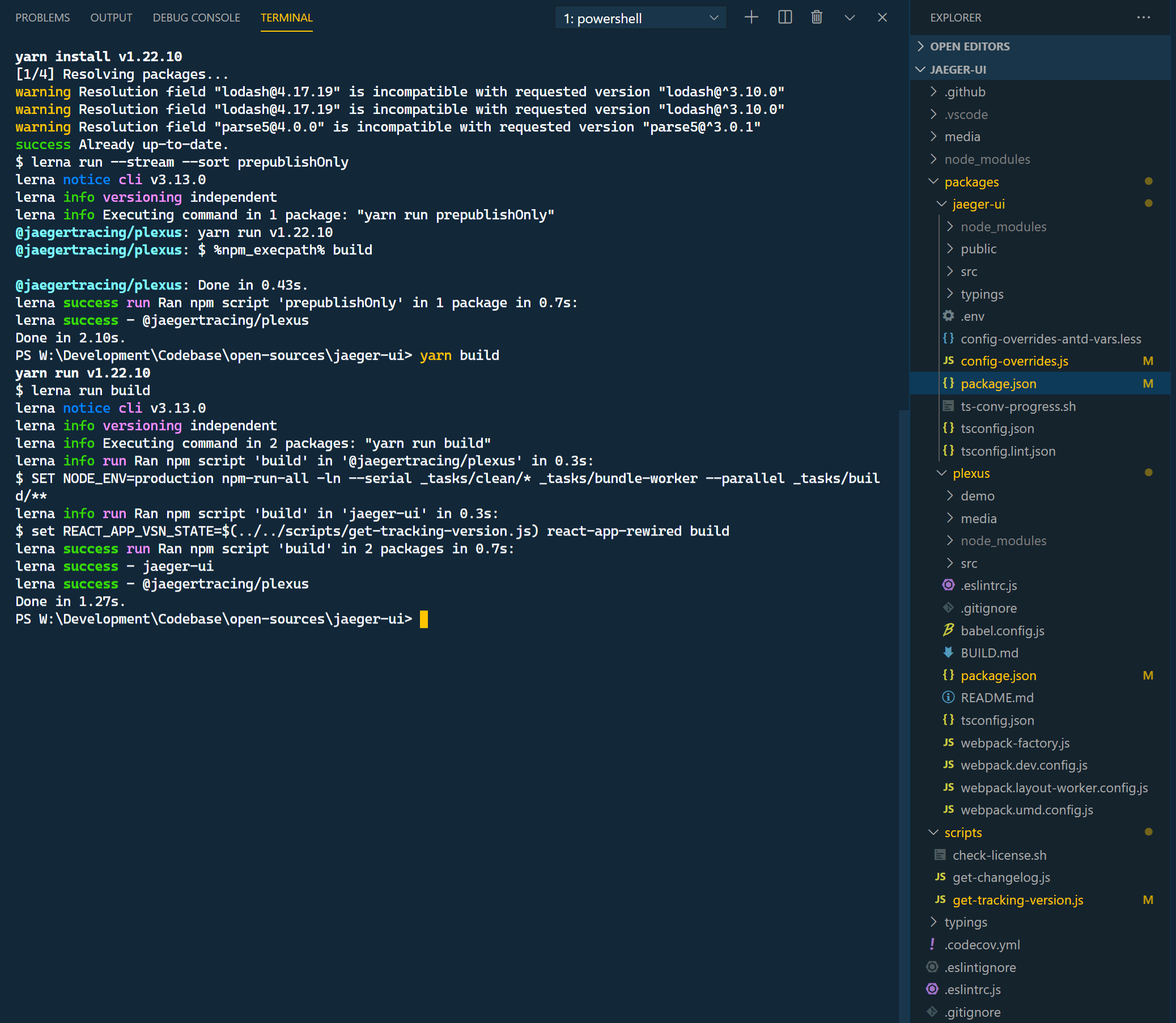Create a new terminal with the plus icon

pos(752,17)
